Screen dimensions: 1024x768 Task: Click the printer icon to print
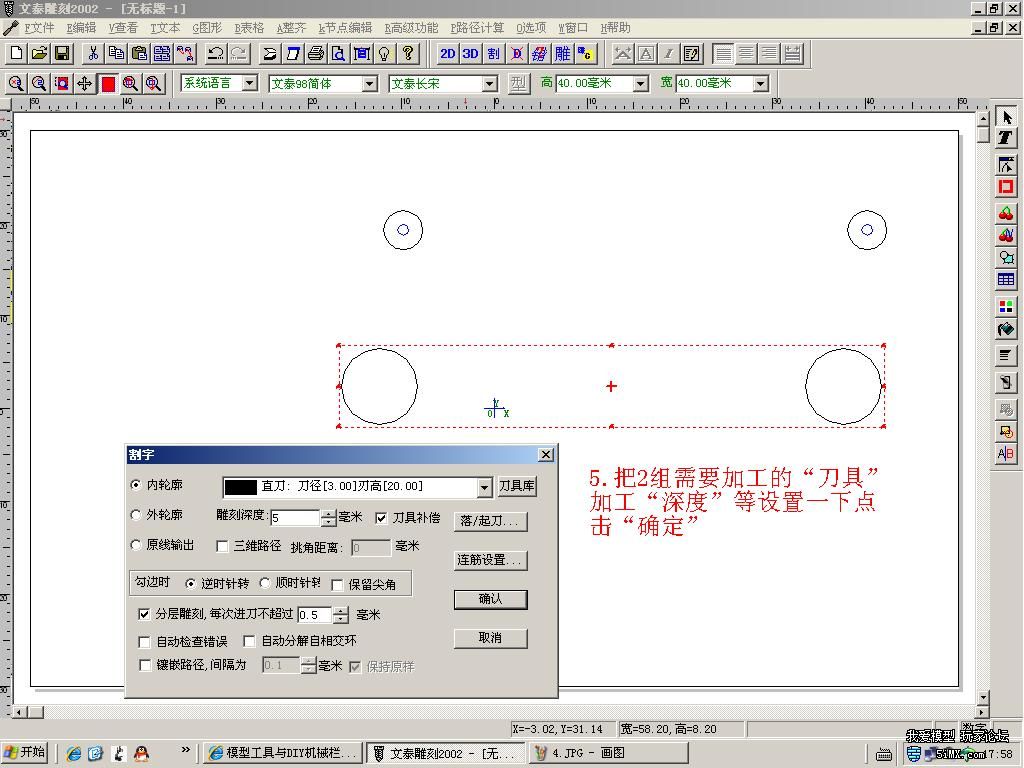click(x=316, y=54)
